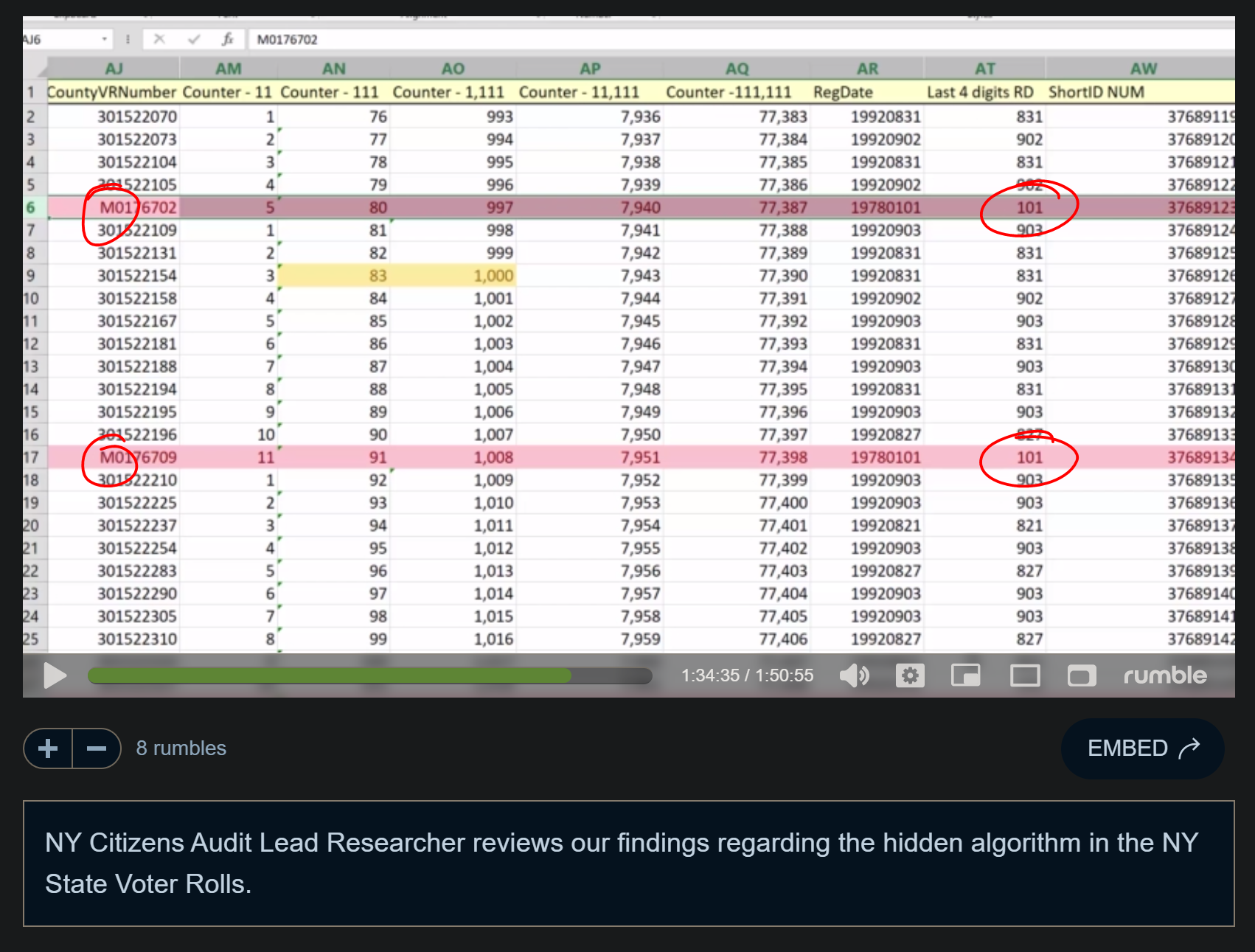Screen dimensions: 1255x952
Task: Select column header AN
Action: (333, 69)
